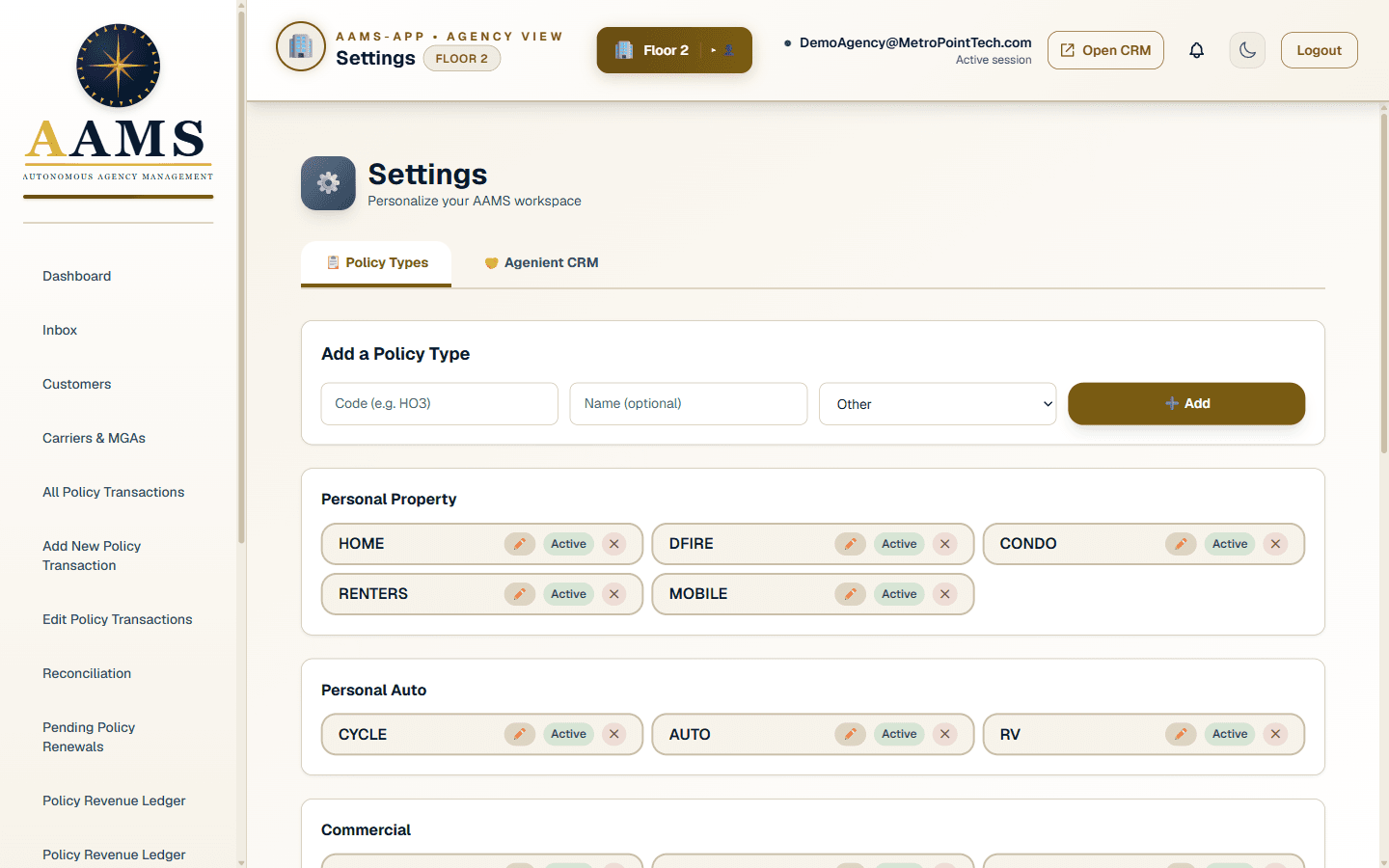The height and width of the screenshot is (868, 1389).
Task: Toggle Active status for MOBILE
Action: click(x=899, y=594)
